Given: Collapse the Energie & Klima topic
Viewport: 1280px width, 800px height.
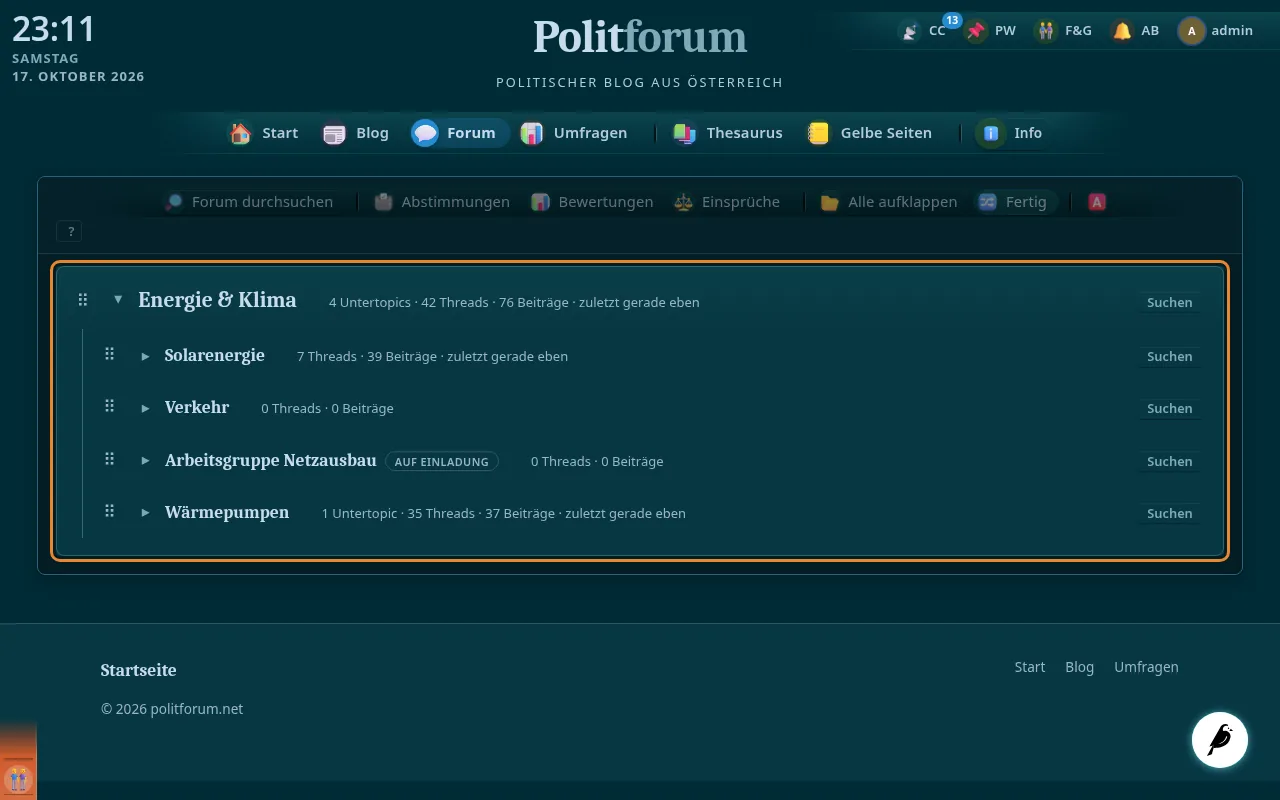Looking at the screenshot, I should point(118,299).
